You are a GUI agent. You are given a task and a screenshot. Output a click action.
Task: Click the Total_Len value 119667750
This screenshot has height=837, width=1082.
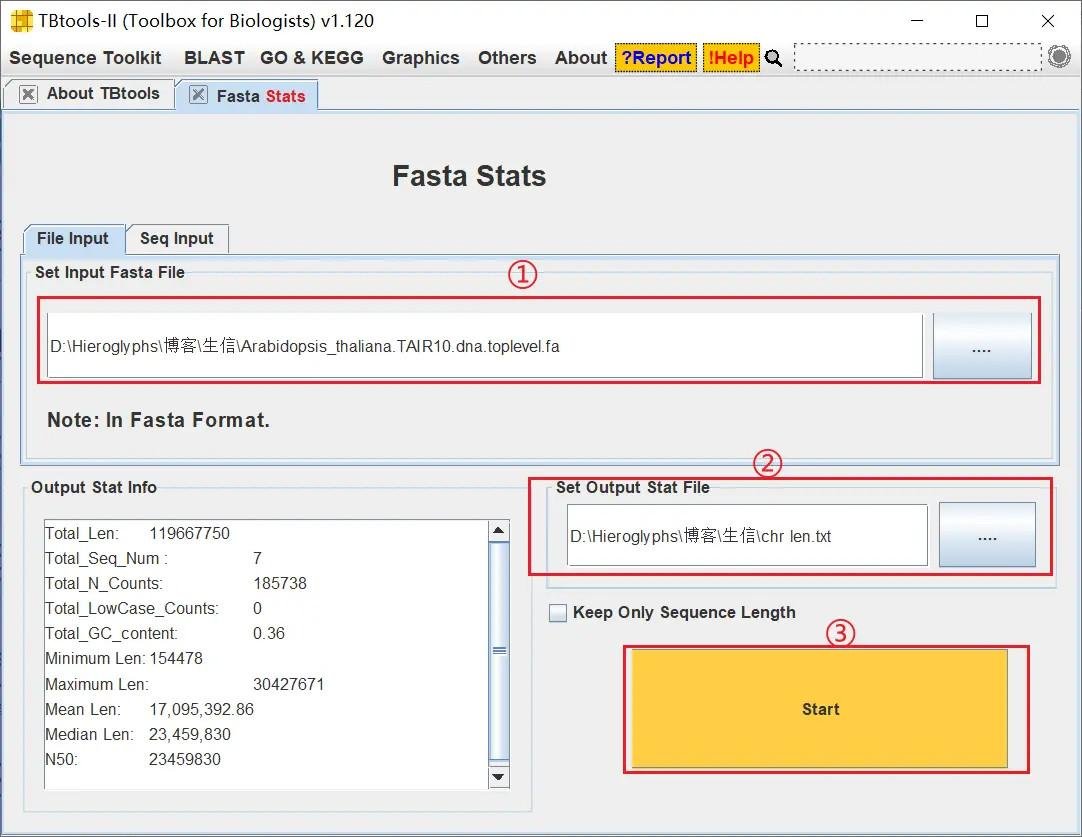[190, 533]
